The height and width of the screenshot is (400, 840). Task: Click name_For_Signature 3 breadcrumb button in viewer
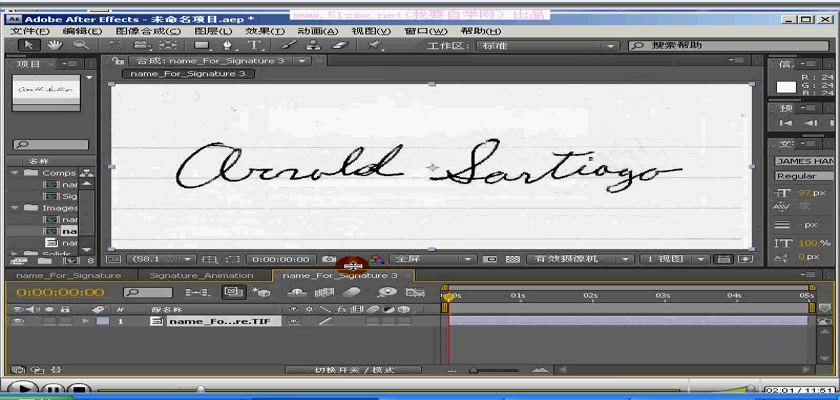click(188, 74)
